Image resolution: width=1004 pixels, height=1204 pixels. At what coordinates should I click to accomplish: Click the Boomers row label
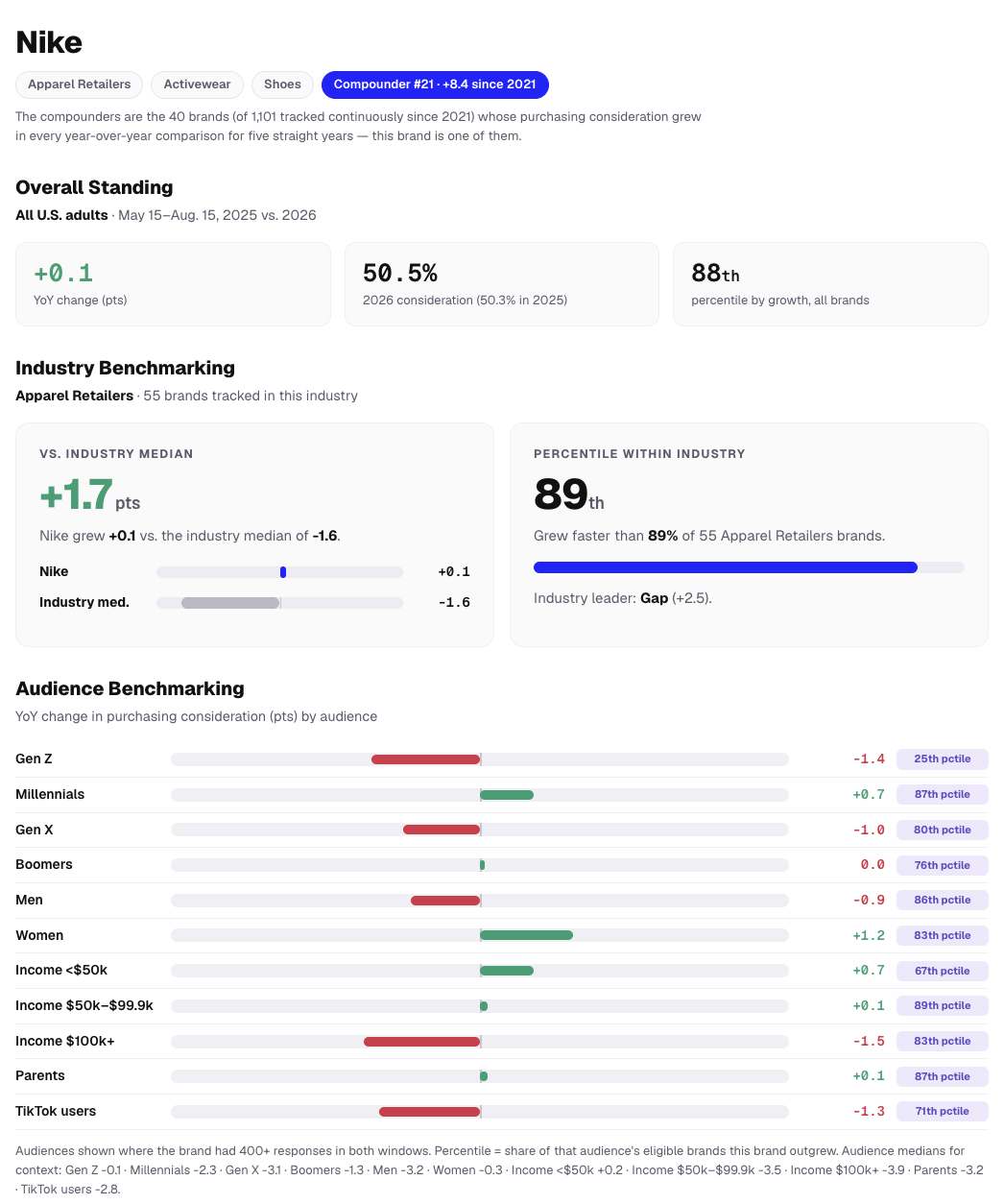44,865
